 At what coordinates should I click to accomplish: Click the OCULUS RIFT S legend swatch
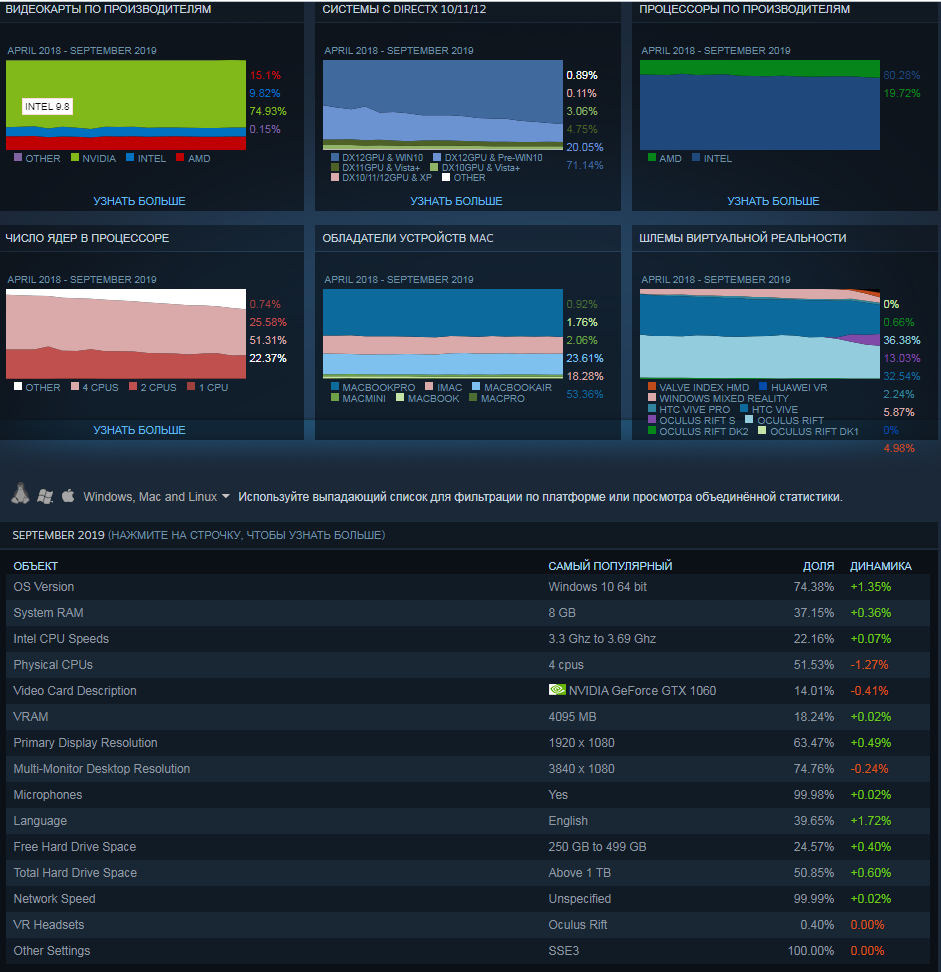tap(652, 419)
